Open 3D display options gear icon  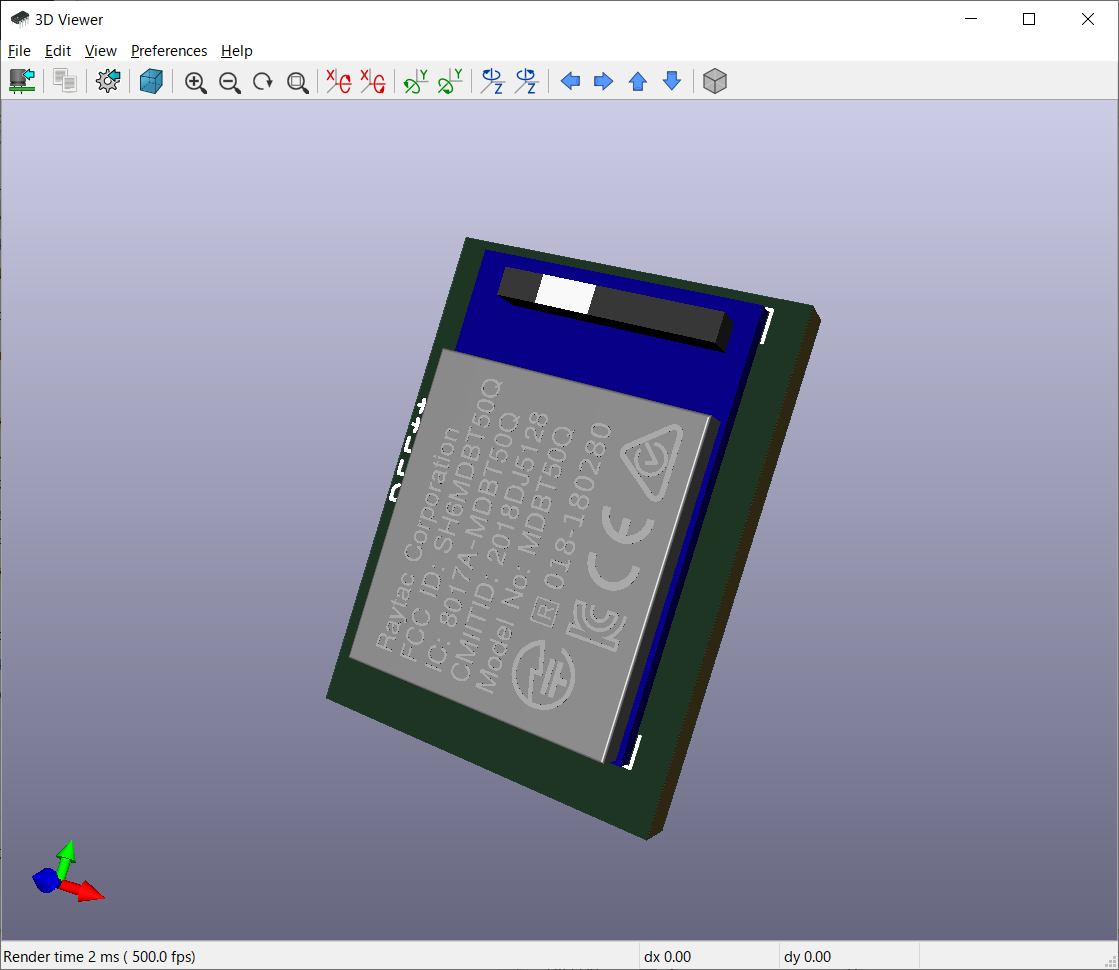pyautogui.click(x=108, y=82)
